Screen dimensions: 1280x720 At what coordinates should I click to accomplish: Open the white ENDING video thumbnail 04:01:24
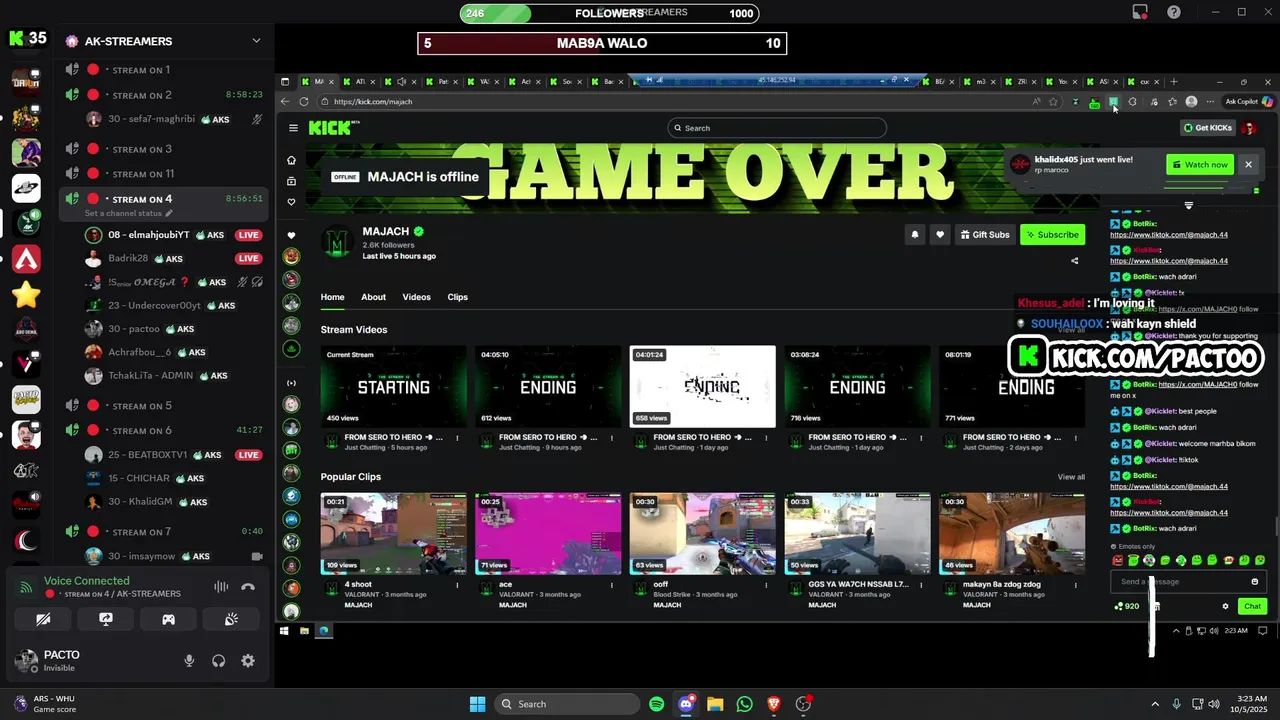(702, 386)
